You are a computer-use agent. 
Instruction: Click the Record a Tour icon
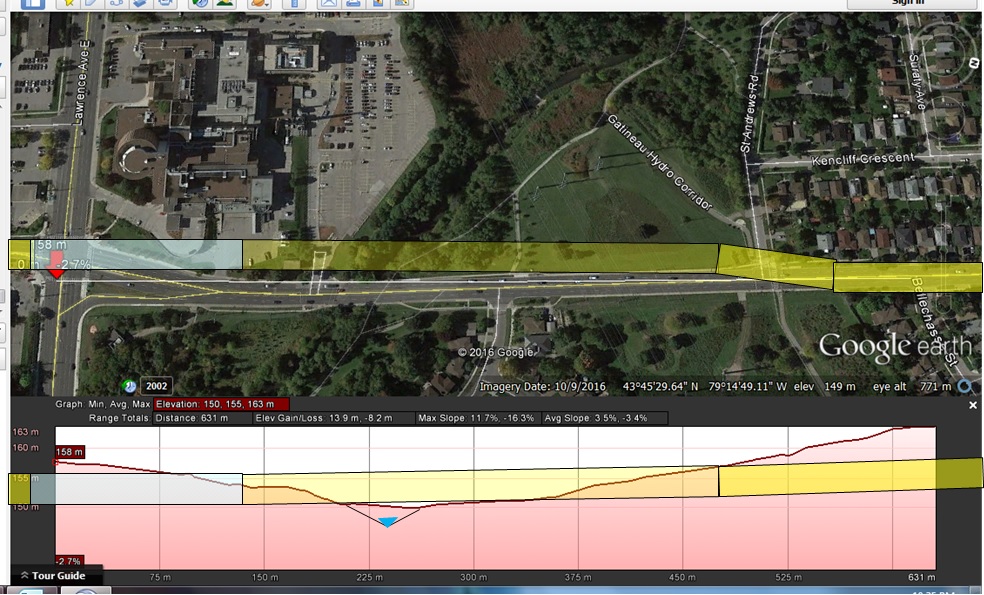tap(165, 3)
